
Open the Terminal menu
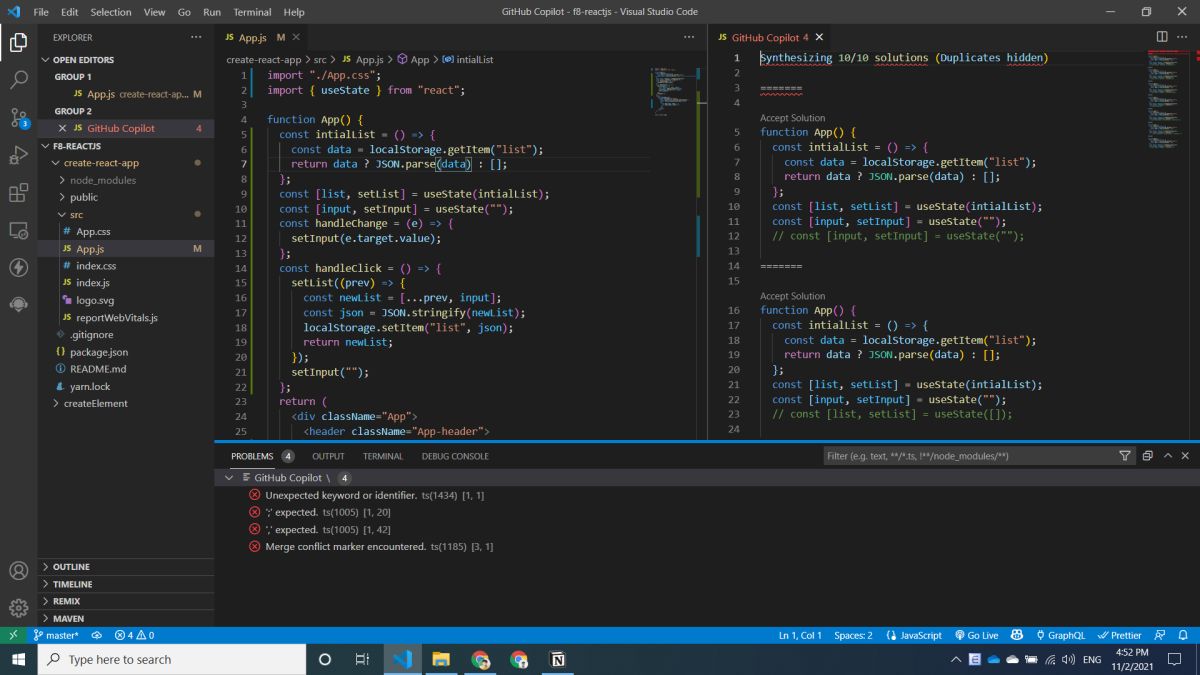(x=252, y=12)
